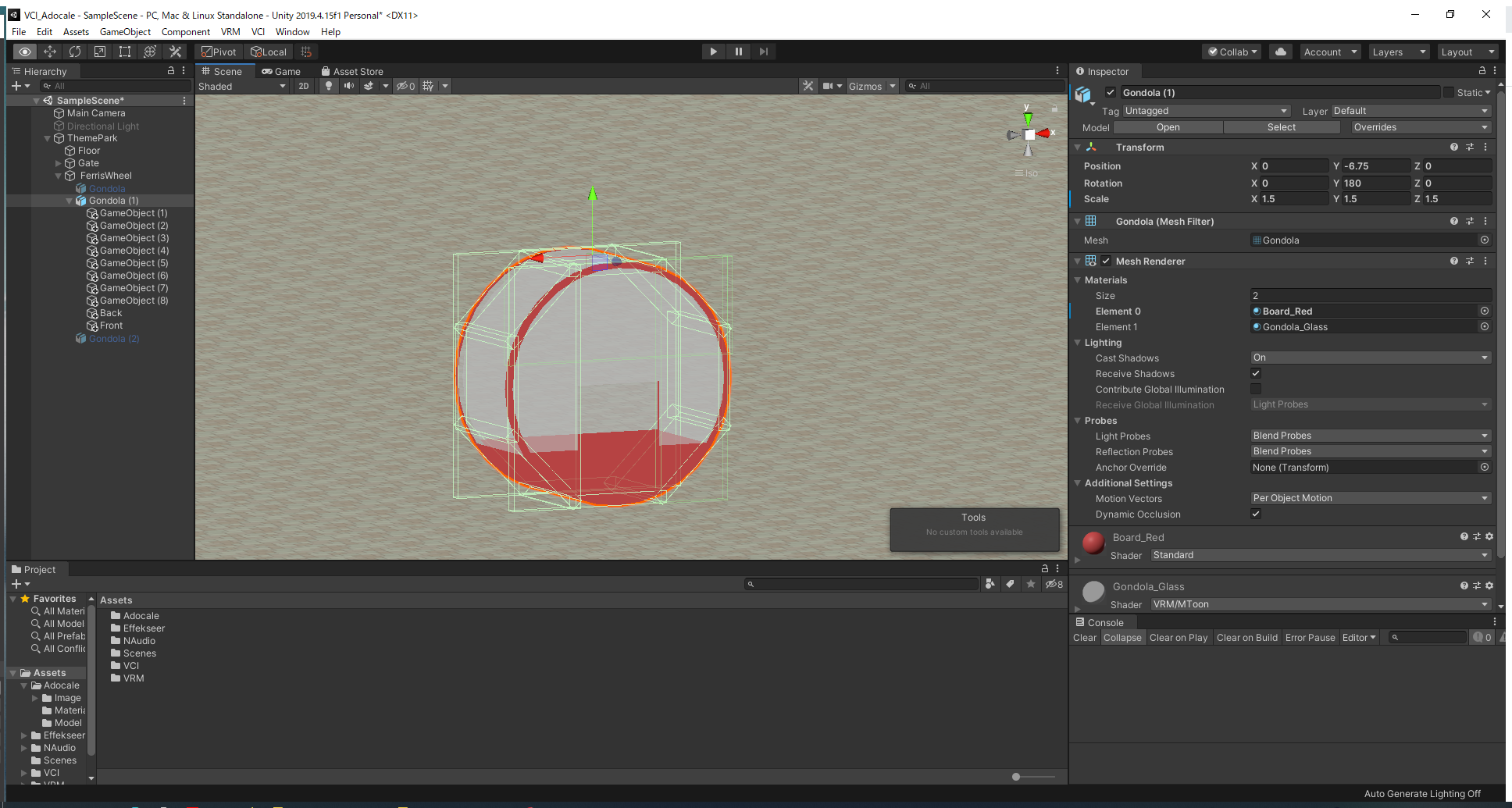Open the VRM menu

tap(230, 32)
